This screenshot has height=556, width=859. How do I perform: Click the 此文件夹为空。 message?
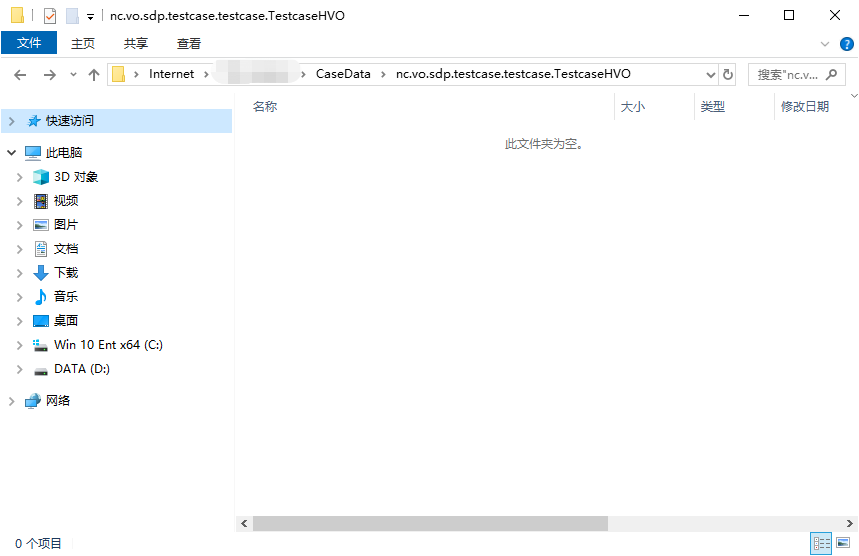544,144
